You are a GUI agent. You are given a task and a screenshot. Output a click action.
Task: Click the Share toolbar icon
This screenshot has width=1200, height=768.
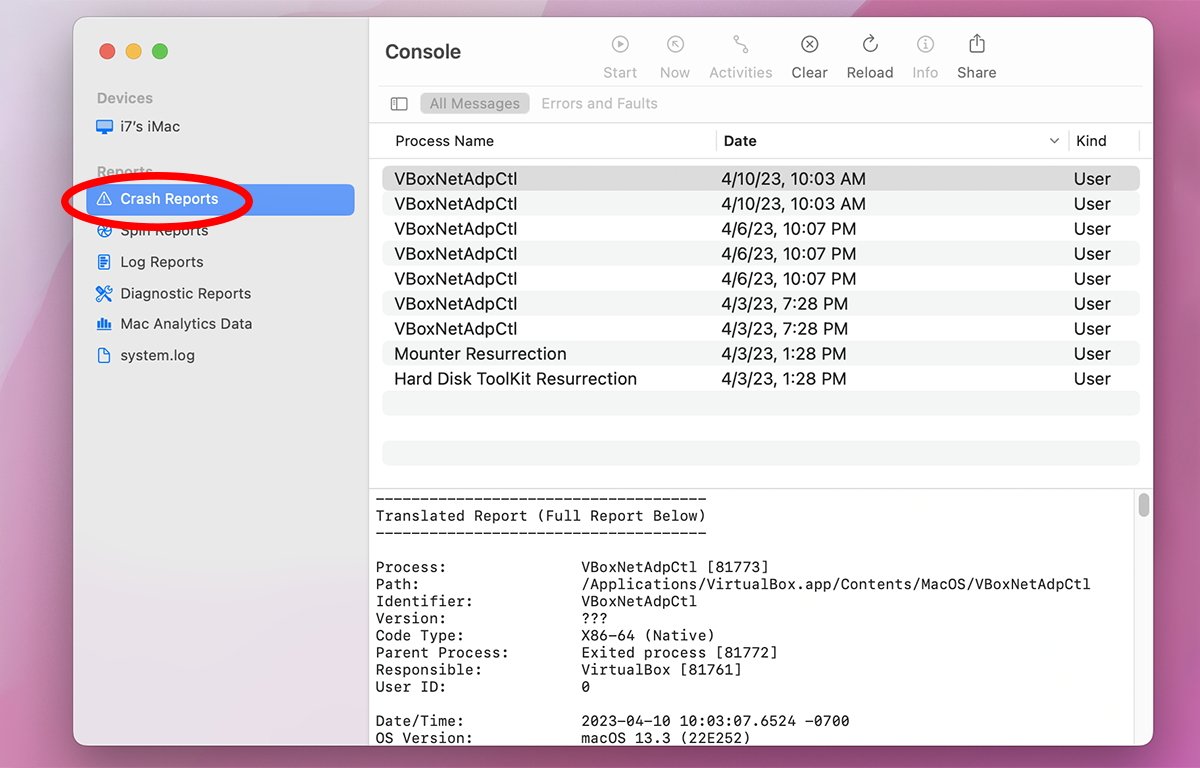[977, 43]
